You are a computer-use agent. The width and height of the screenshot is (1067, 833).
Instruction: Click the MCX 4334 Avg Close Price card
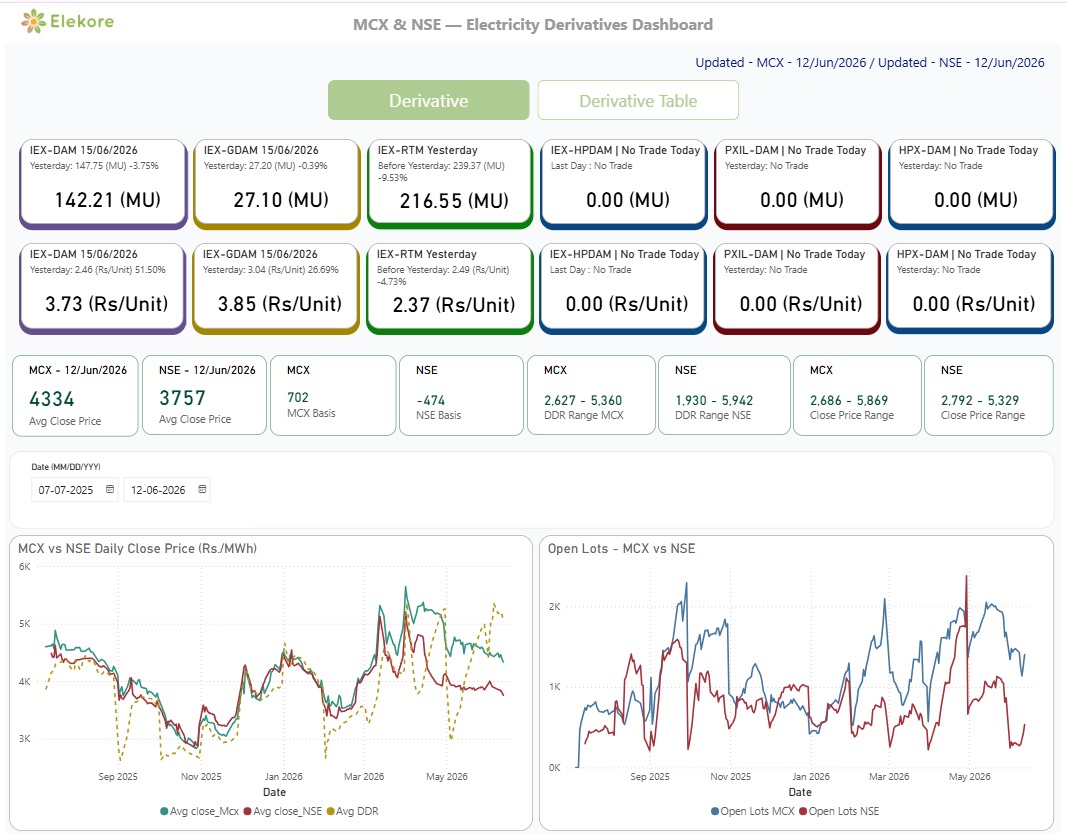pyautogui.click(x=75, y=395)
